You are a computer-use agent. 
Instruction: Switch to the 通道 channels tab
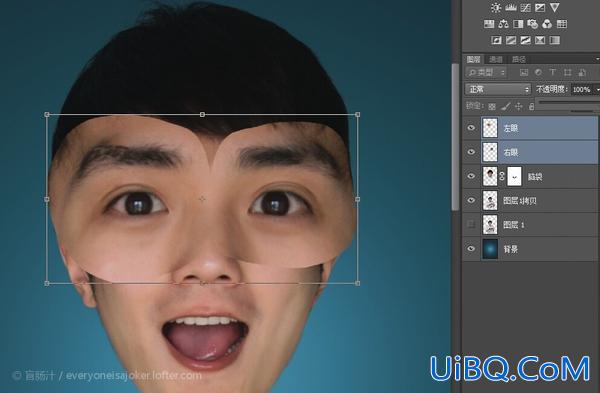(496, 59)
